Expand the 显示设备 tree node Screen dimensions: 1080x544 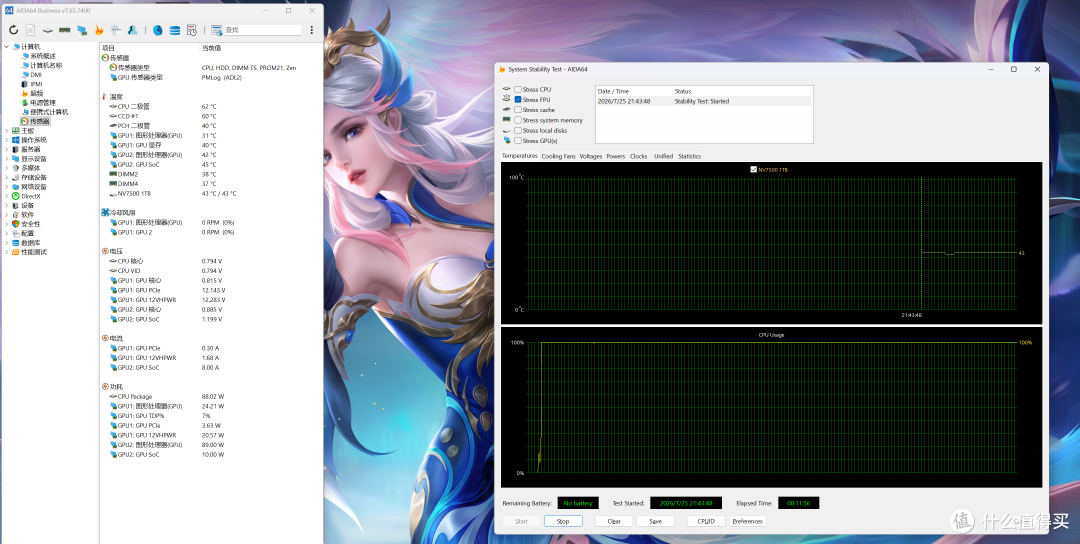pyautogui.click(x=7, y=158)
